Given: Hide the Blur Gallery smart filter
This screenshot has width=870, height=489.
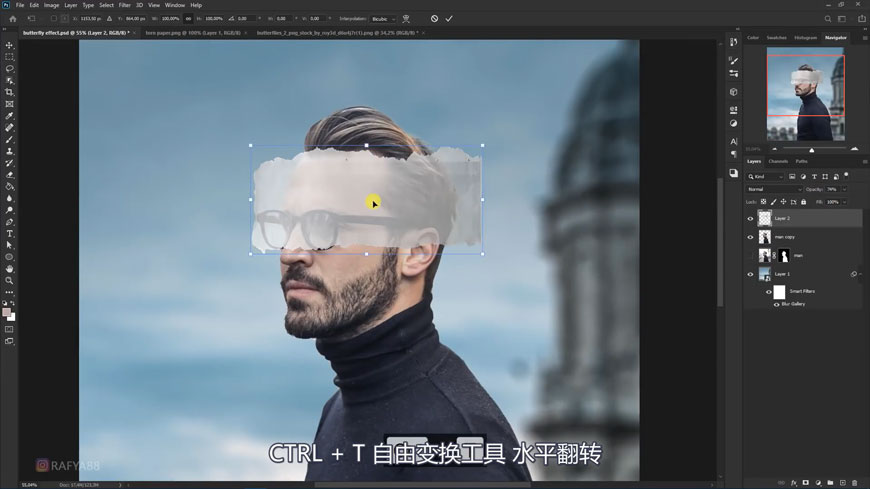Looking at the screenshot, I should (777, 304).
